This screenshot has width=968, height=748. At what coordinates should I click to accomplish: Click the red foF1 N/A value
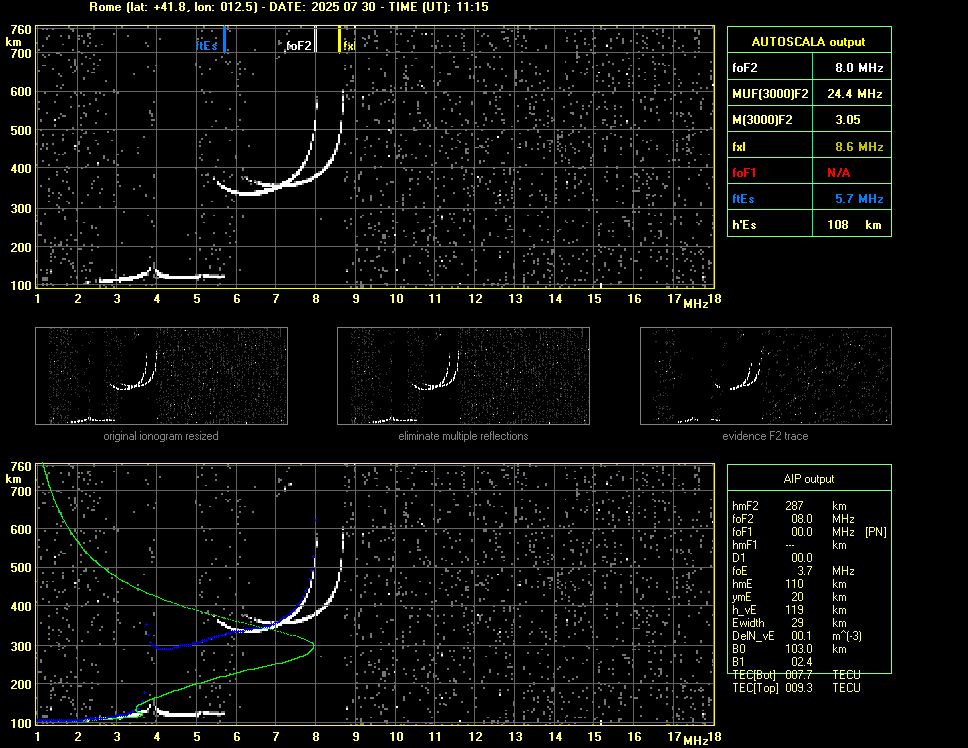pyautogui.click(x=838, y=173)
